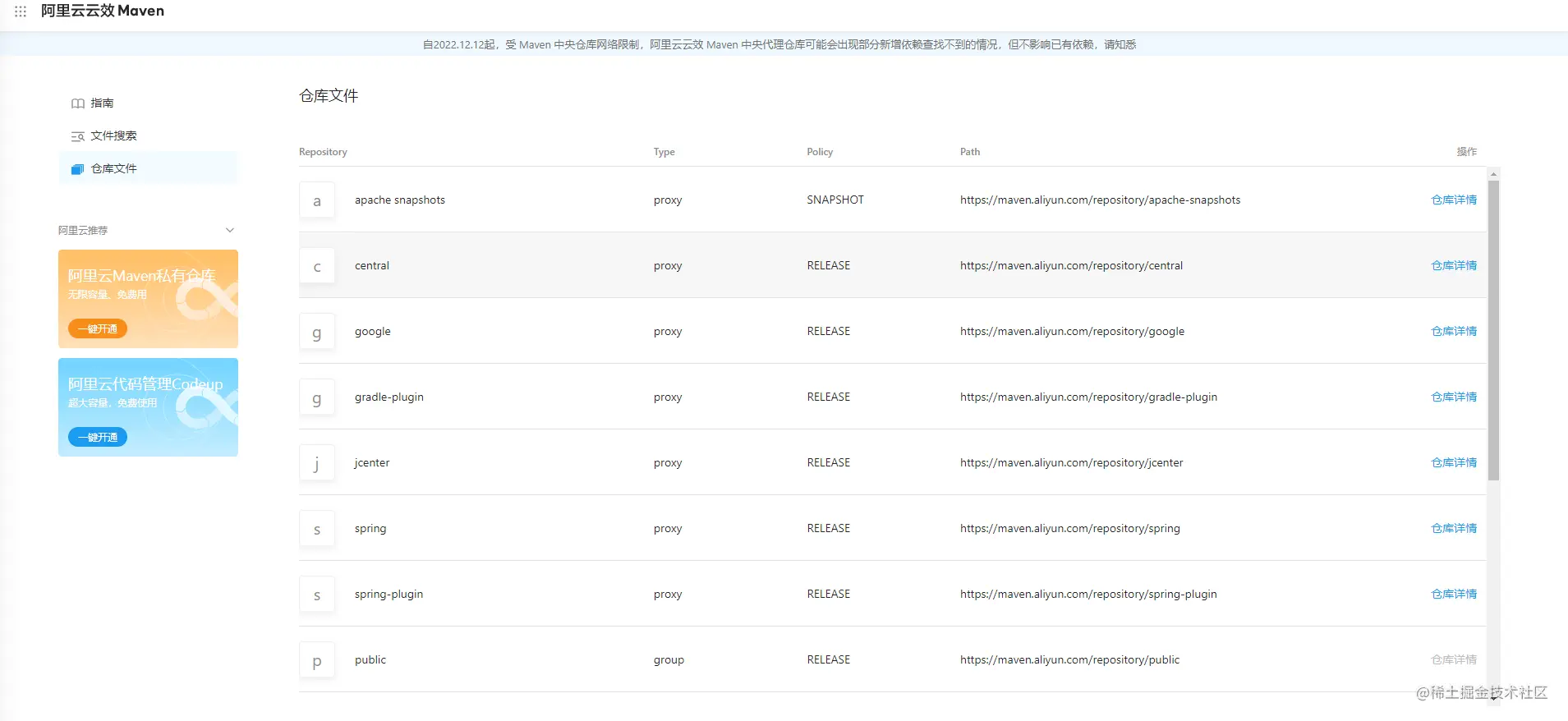Click the 指南 book icon in sidebar
The image size is (1568, 721).
(78, 103)
